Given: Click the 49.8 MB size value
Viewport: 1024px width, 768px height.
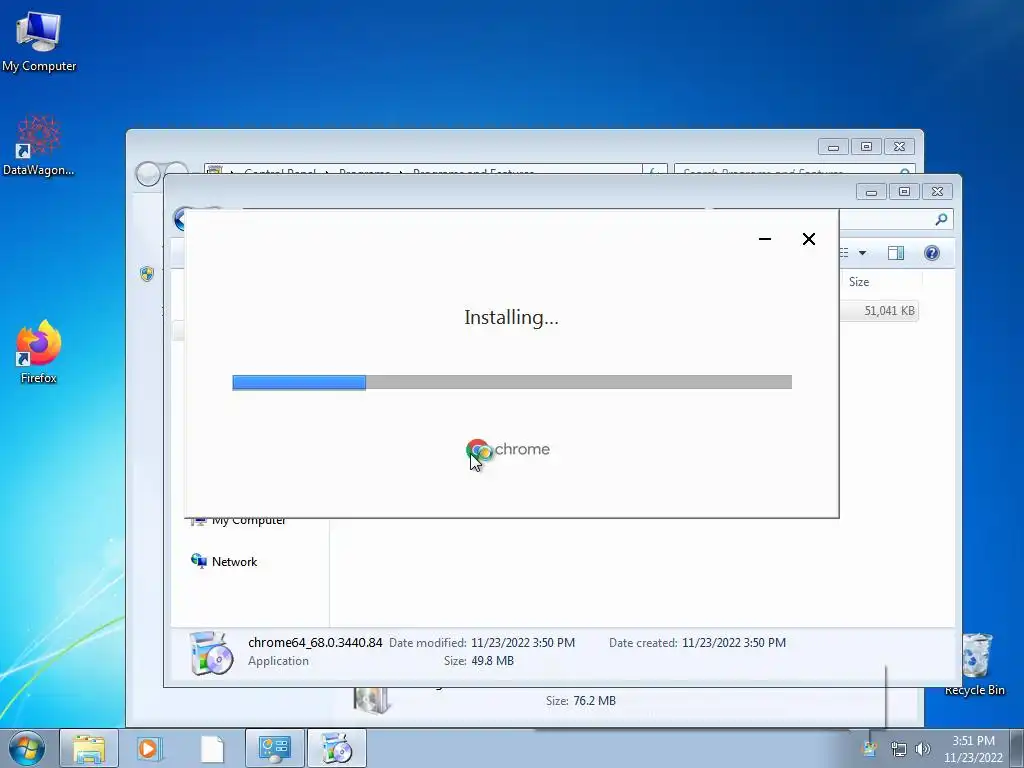Looking at the screenshot, I should click(x=492, y=661).
